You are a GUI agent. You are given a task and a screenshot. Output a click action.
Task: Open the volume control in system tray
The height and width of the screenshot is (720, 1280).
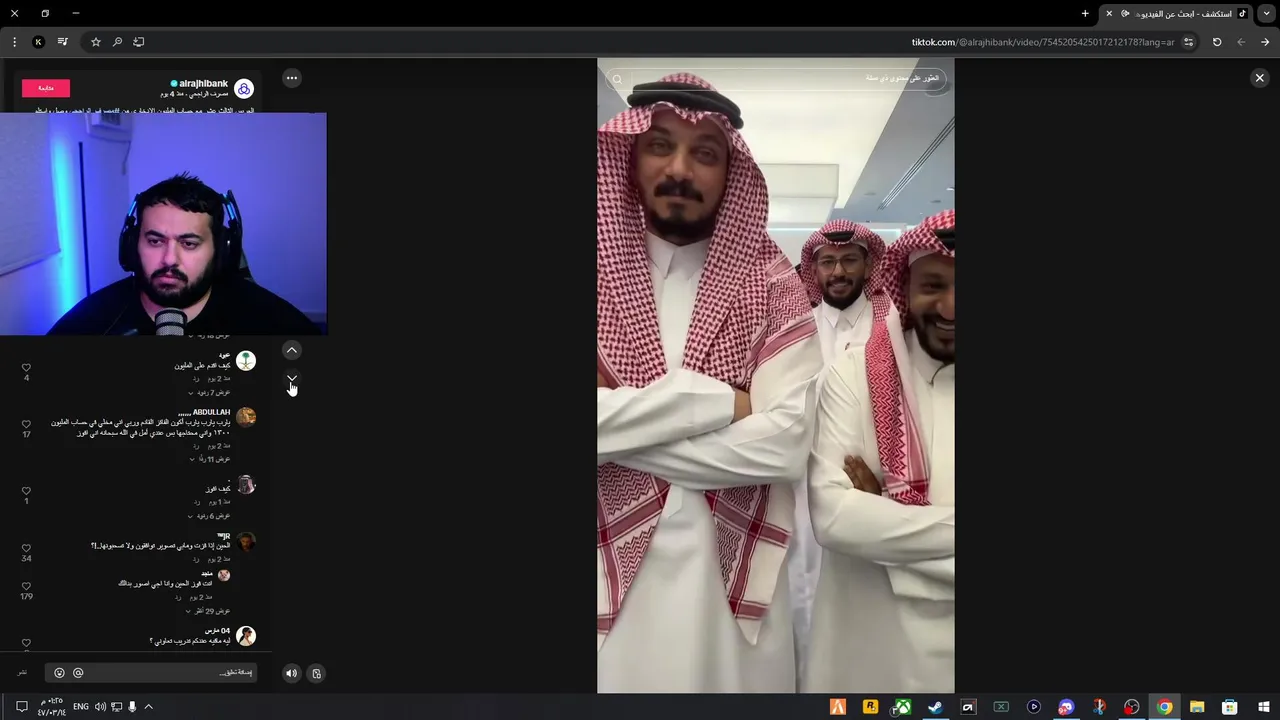(100, 707)
